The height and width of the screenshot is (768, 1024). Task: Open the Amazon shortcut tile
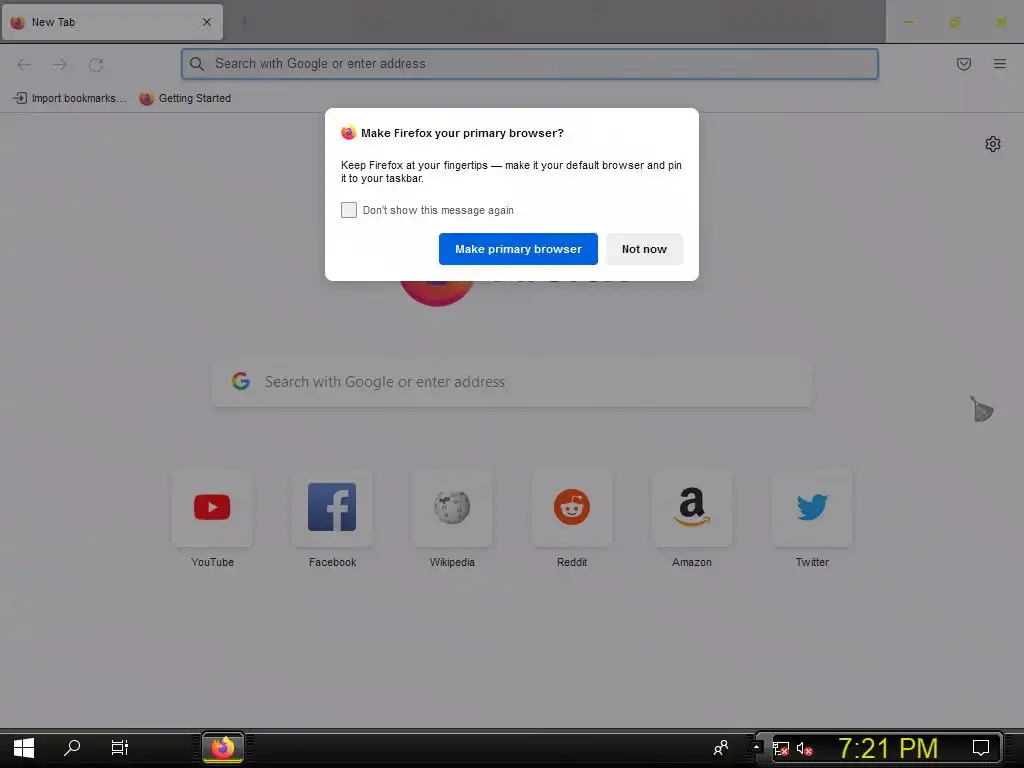coord(692,507)
